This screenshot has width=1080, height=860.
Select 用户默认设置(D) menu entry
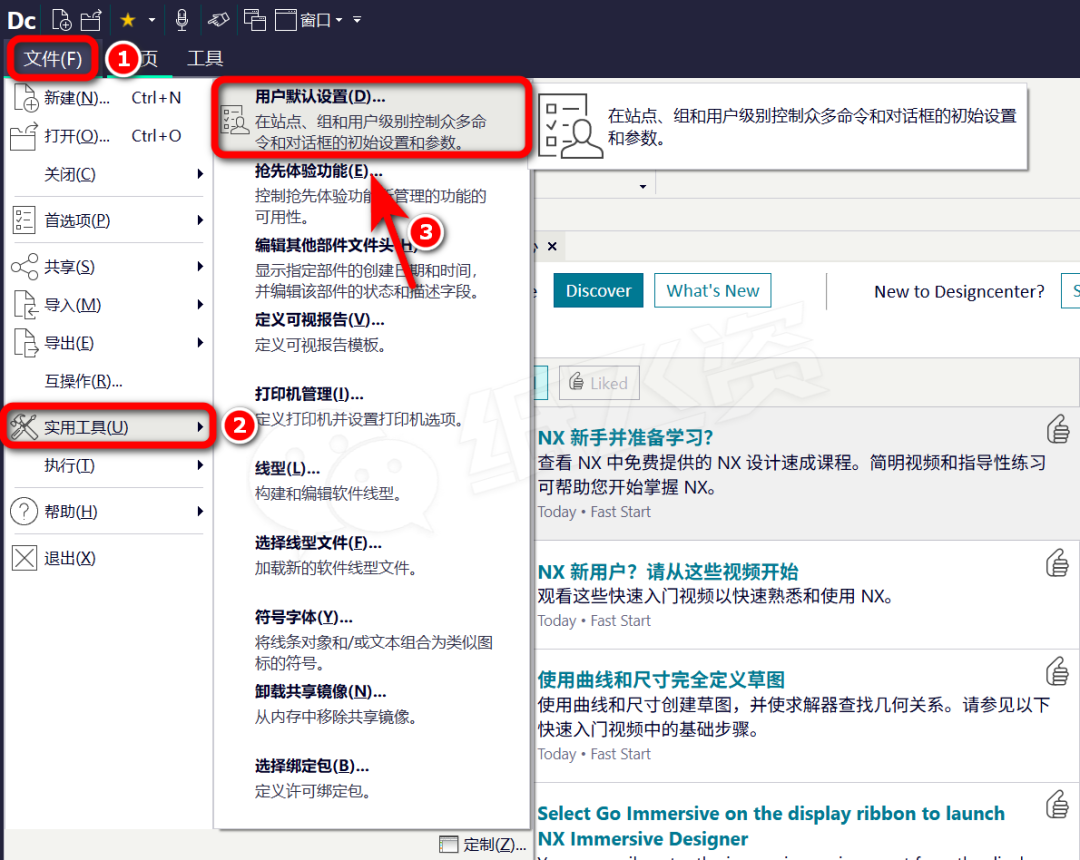tap(320, 97)
